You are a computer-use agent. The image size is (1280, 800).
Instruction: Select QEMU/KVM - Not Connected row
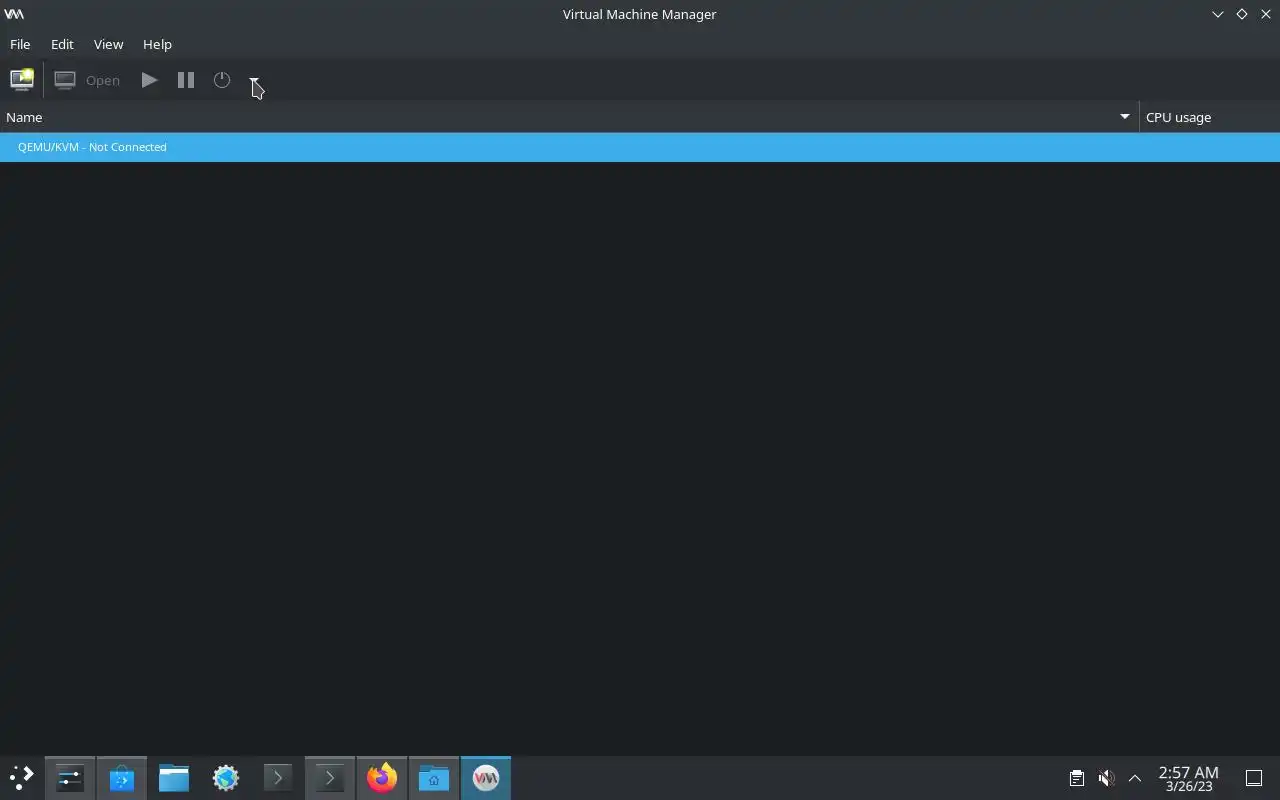point(640,147)
